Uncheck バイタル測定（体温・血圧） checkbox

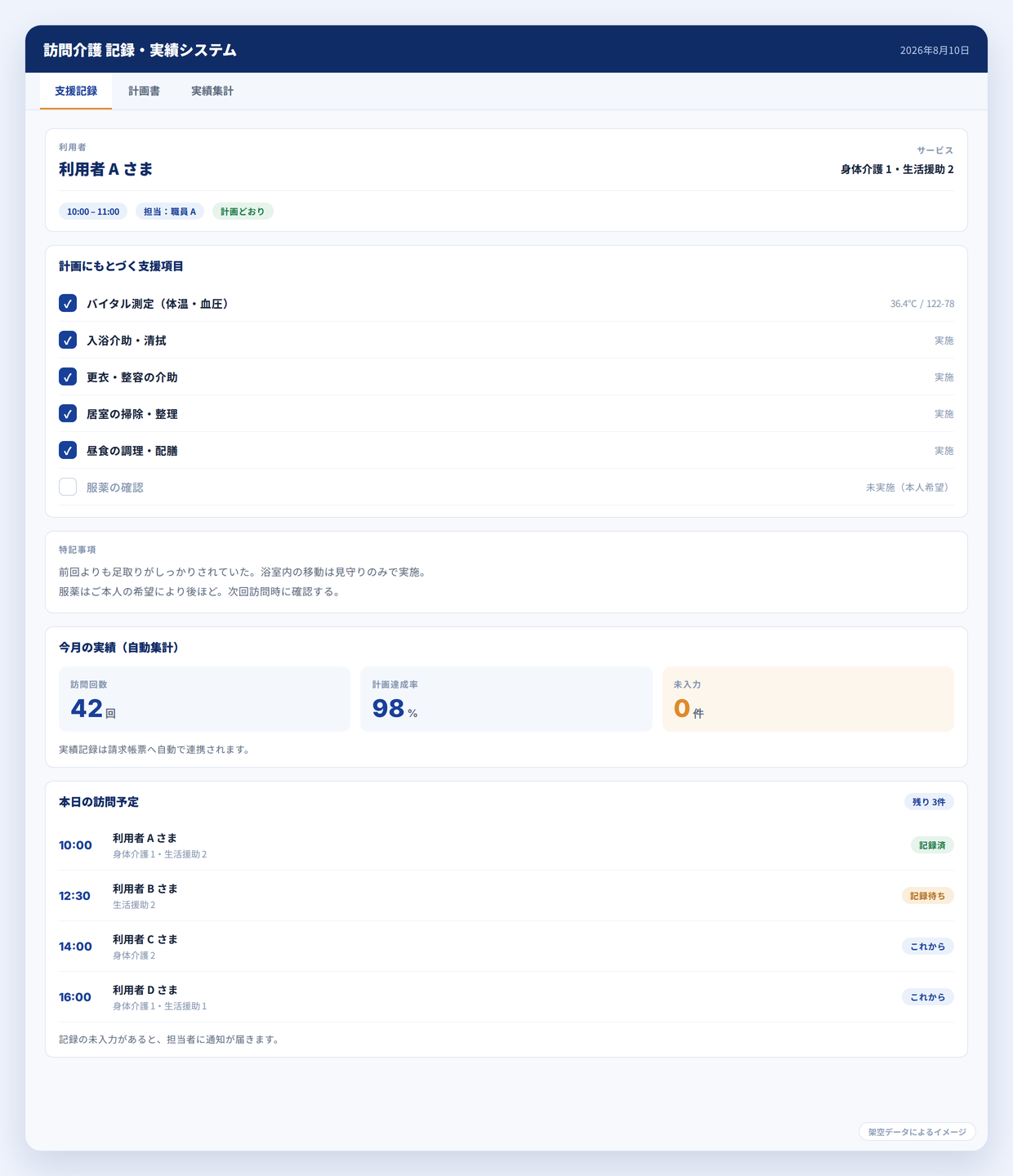(x=68, y=303)
